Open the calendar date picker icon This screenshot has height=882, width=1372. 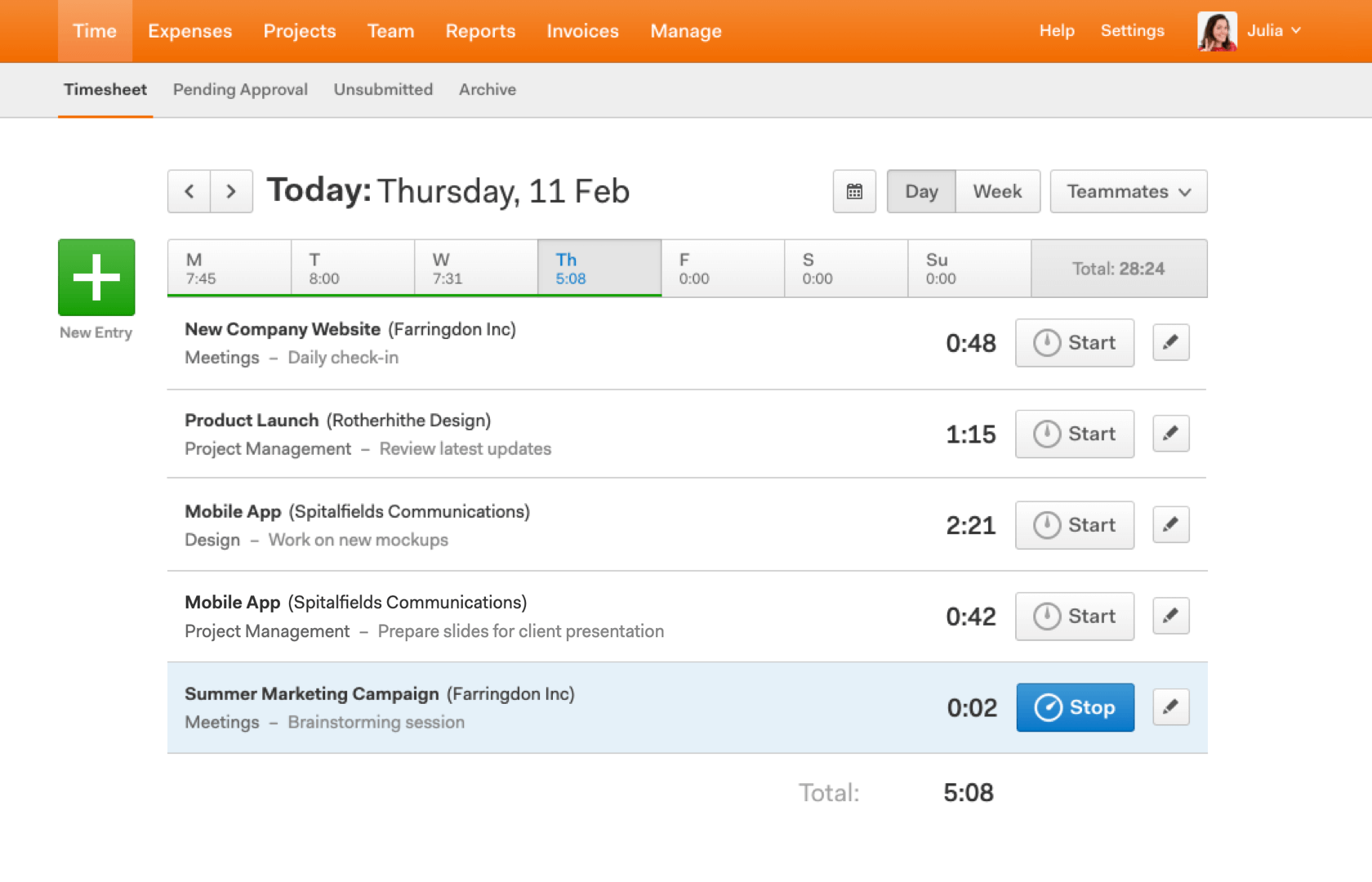click(x=853, y=191)
